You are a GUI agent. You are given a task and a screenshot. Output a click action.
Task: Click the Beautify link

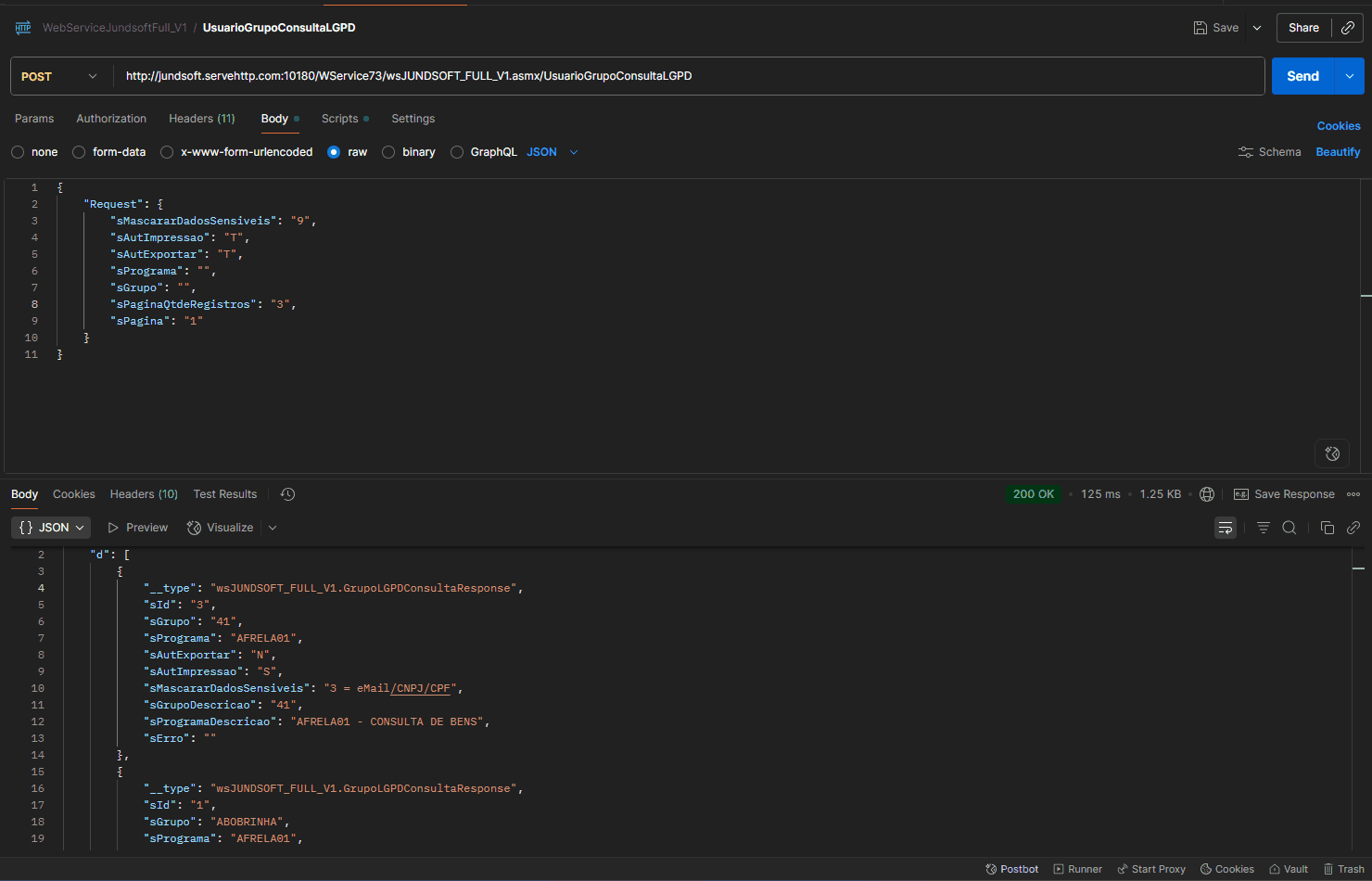click(1338, 152)
